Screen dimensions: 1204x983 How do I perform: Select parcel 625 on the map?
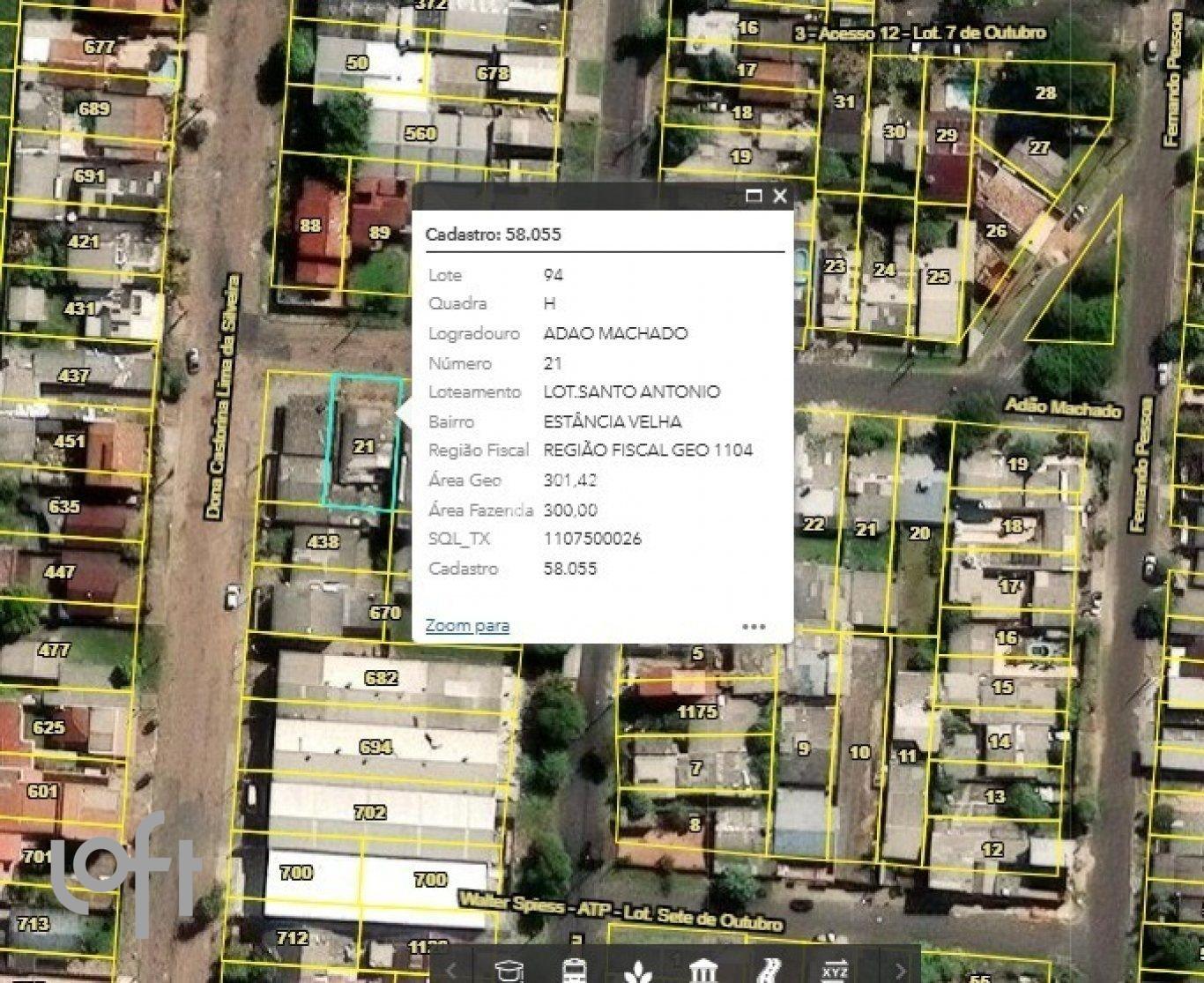point(48,726)
